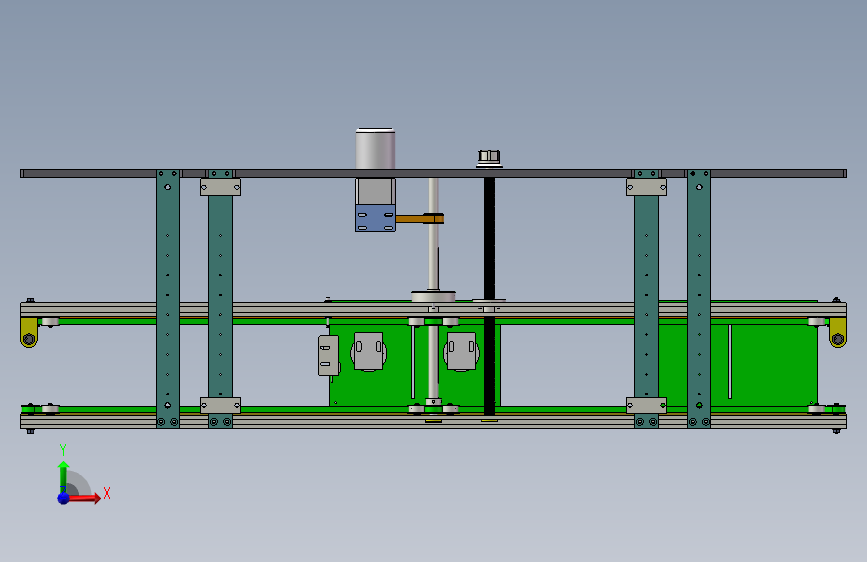Click the red X label beside the triad

click(x=107, y=493)
